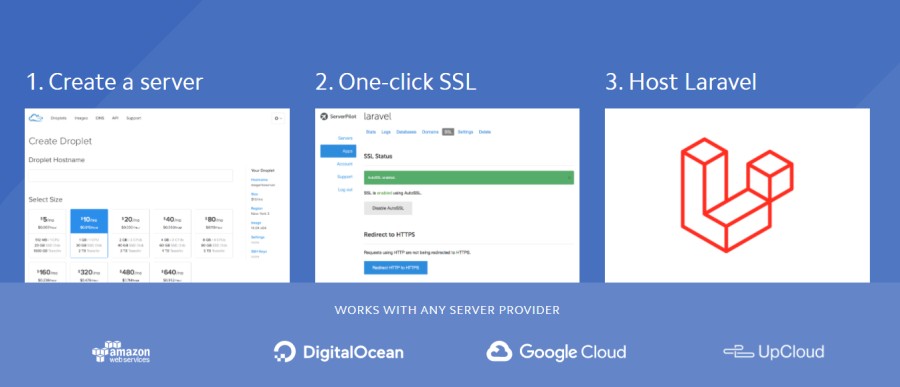The image size is (900, 387).
Task: Click the ServerPilot logo icon
Action: [x=324, y=117]
